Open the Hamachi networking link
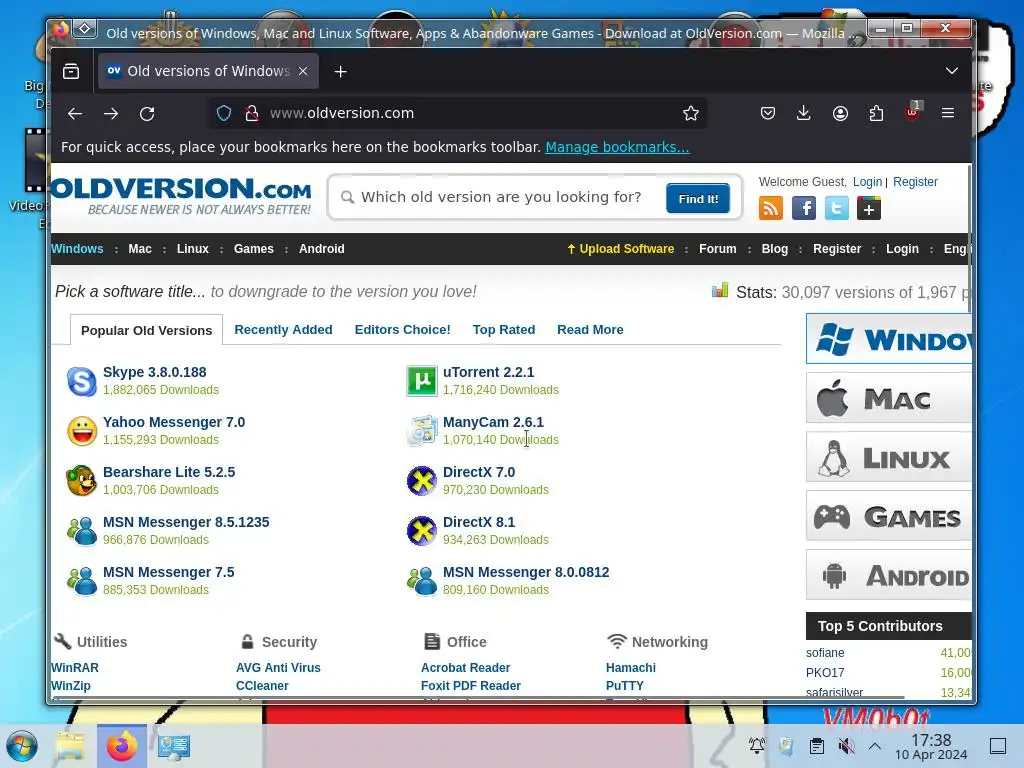Viewport: 1024px width, 768px height. pos(631,667)
